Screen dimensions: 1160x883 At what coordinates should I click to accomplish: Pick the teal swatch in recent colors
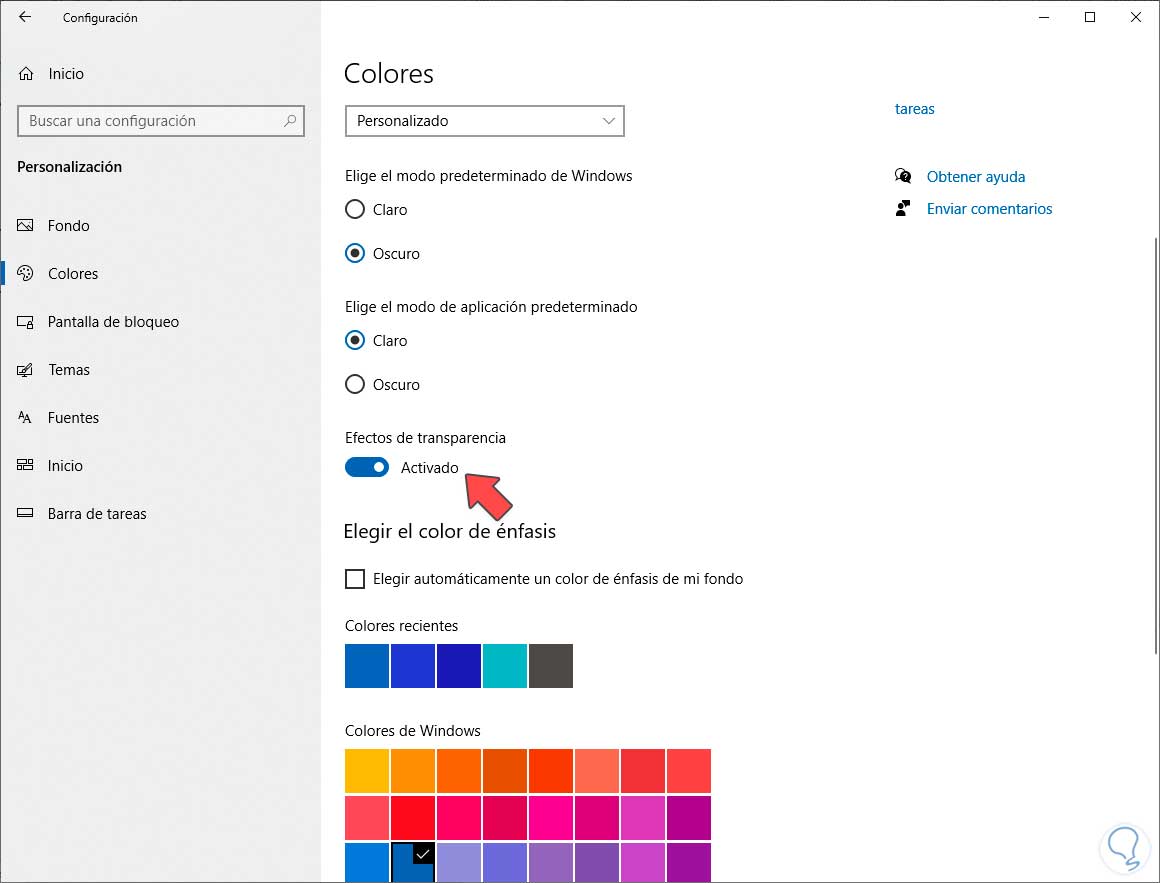point(505,666)
